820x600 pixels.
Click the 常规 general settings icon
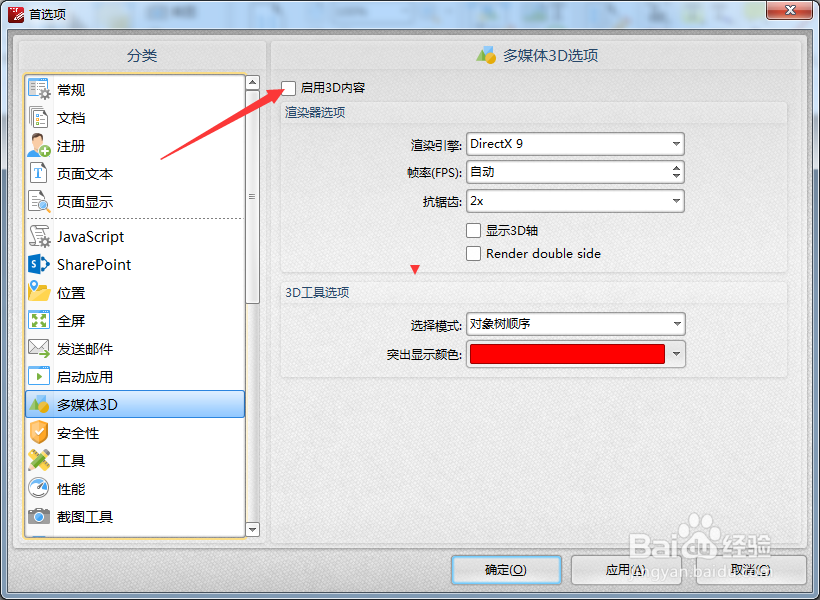pos(39,89)
